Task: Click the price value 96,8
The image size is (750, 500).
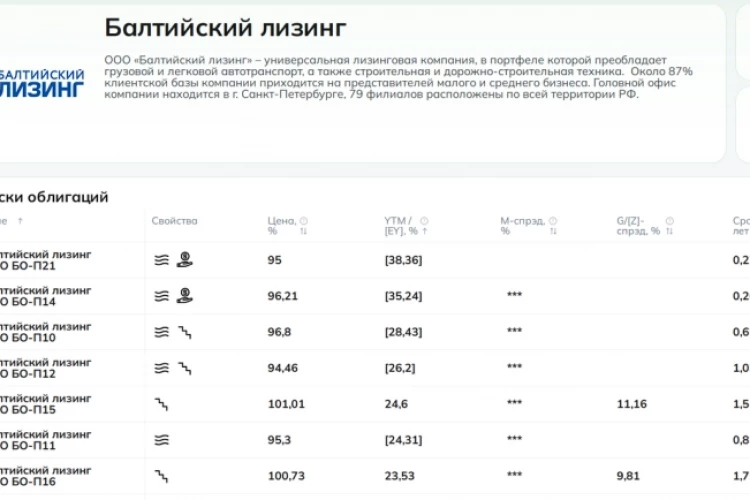Action: pyautogui.click(x=279, y=332)
